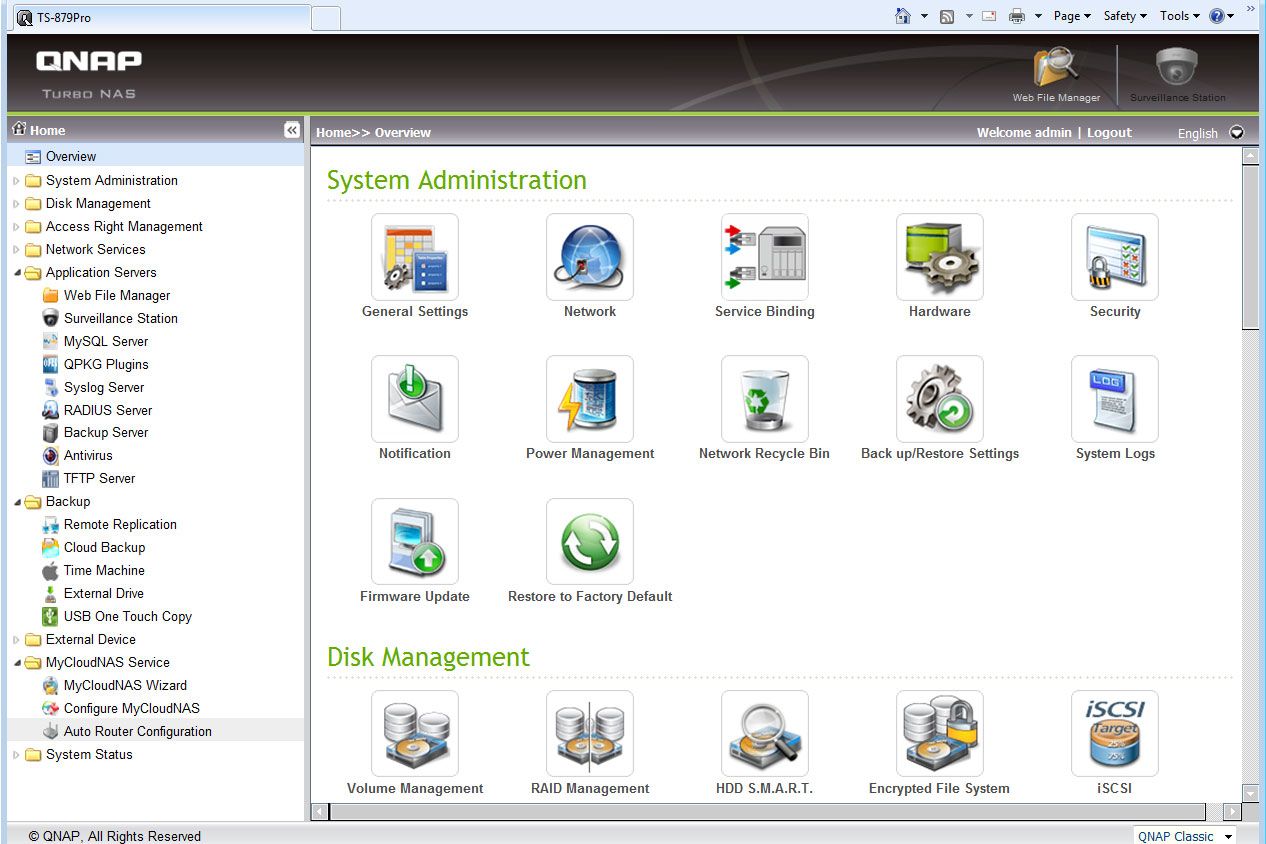The height and width of the screenshot is (844, 1266).
Task: Open Firmware Update icon
Action: (x=415, y=542)
